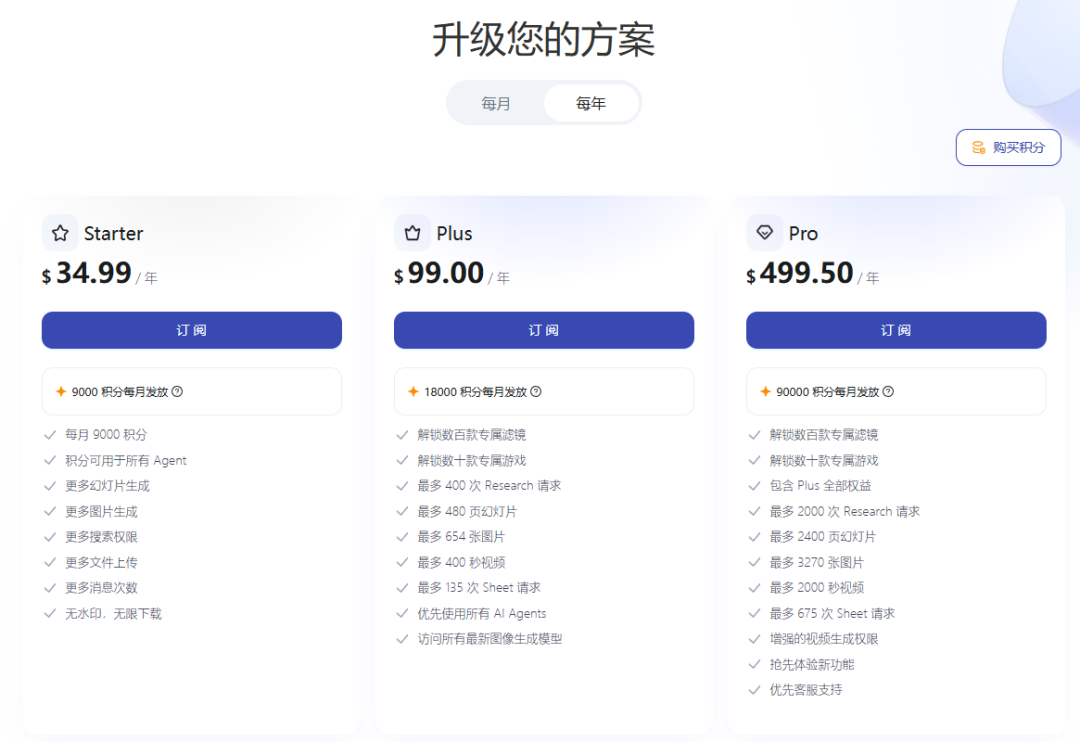Click 优先使用所有 AI Agents feature
This screenshot has width=1080, height=742.
click(482, 613)
